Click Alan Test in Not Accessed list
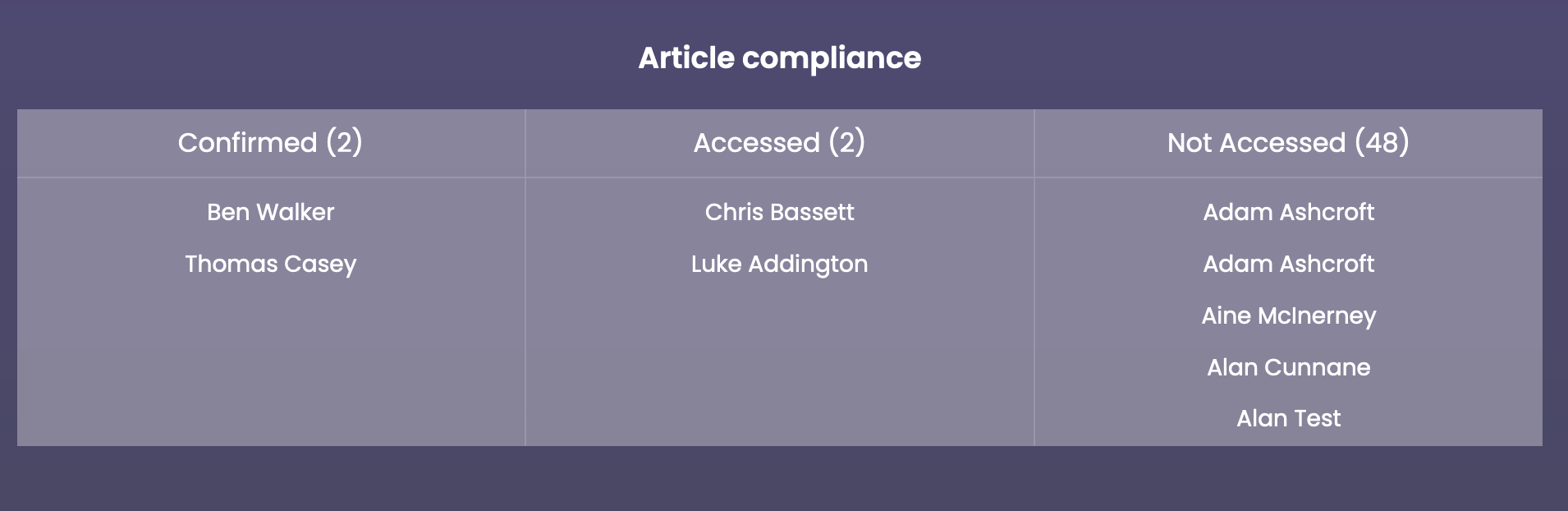Viewport: 1568px width, 511px height. 1289,418
